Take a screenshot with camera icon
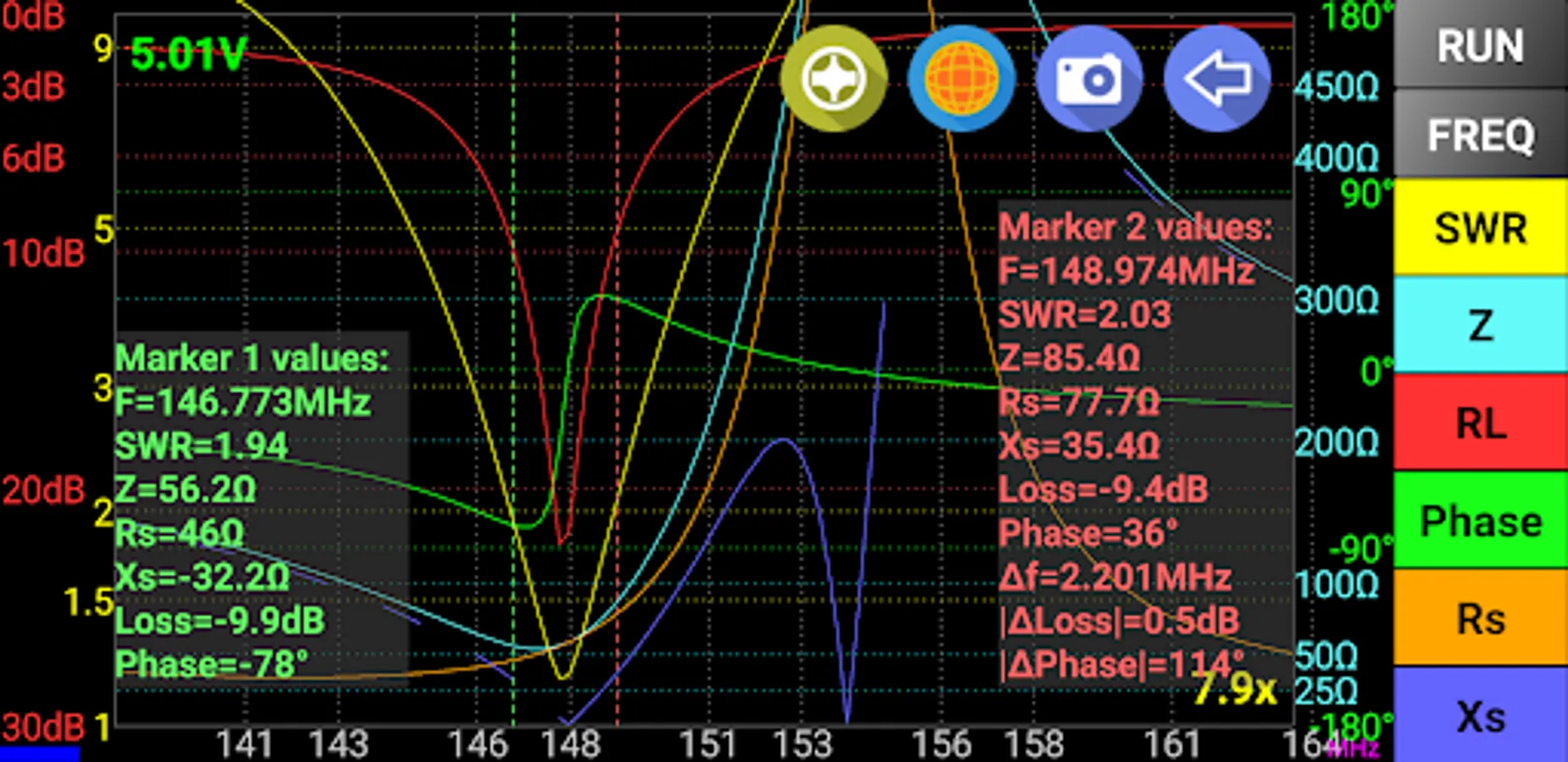 1089,79
